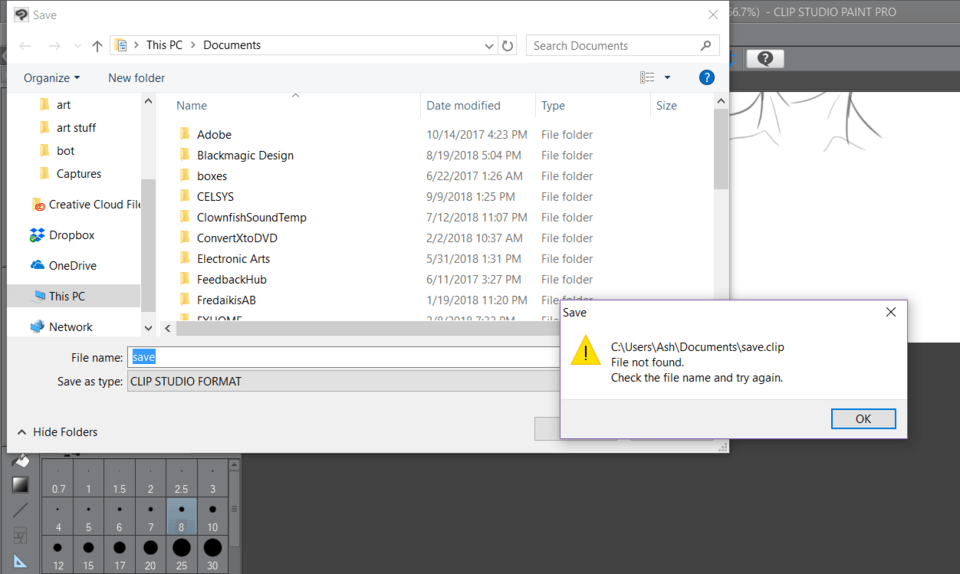Select the Electronic Arts folder

(233, 259)
